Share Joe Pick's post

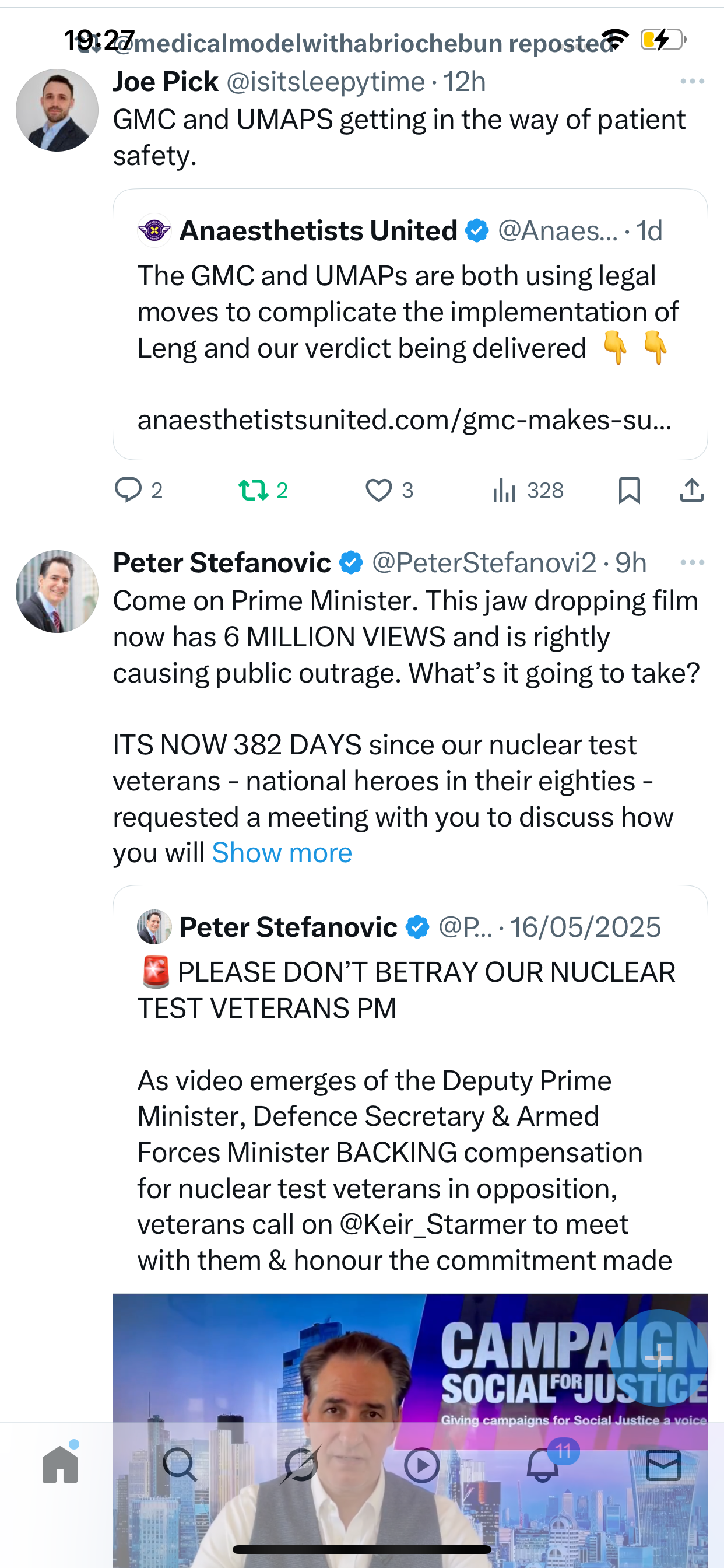691,490
